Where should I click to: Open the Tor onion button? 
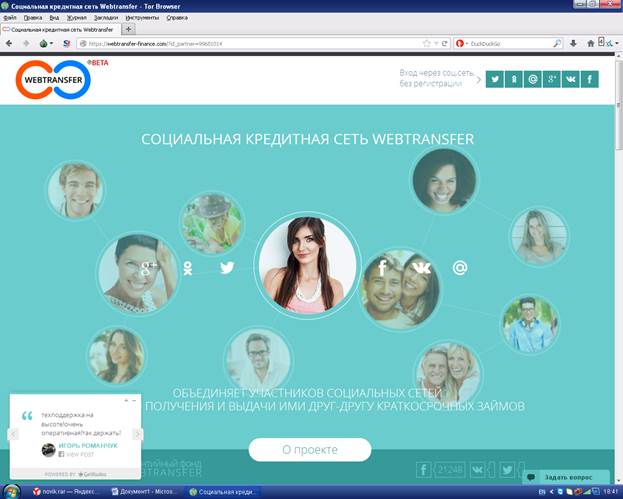44,43
